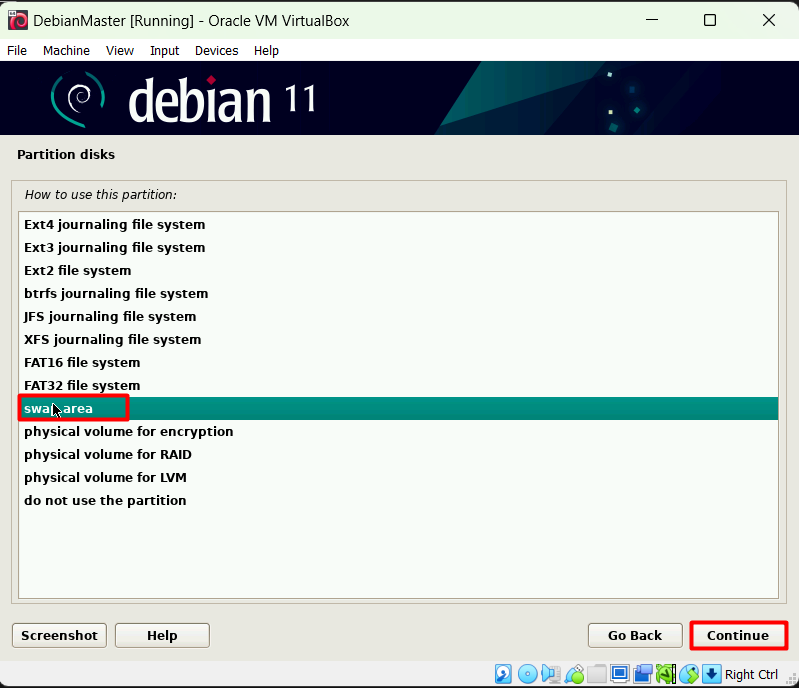
Task: Select "XFS journaling file system"
Action: tap(398, 339)
